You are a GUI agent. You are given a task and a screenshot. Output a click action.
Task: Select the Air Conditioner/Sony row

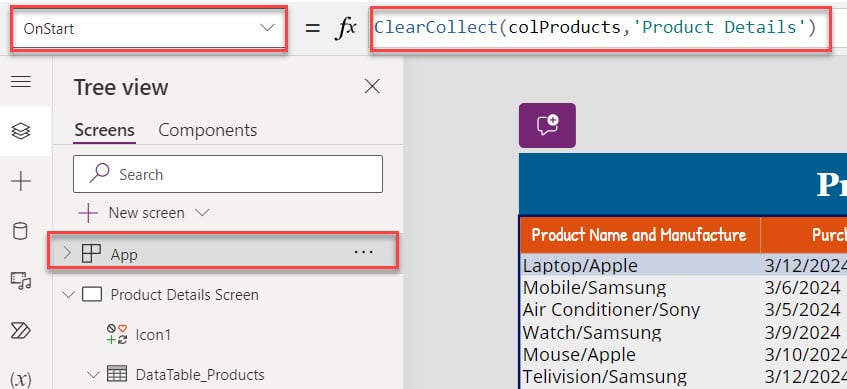[x=611, y=310]
